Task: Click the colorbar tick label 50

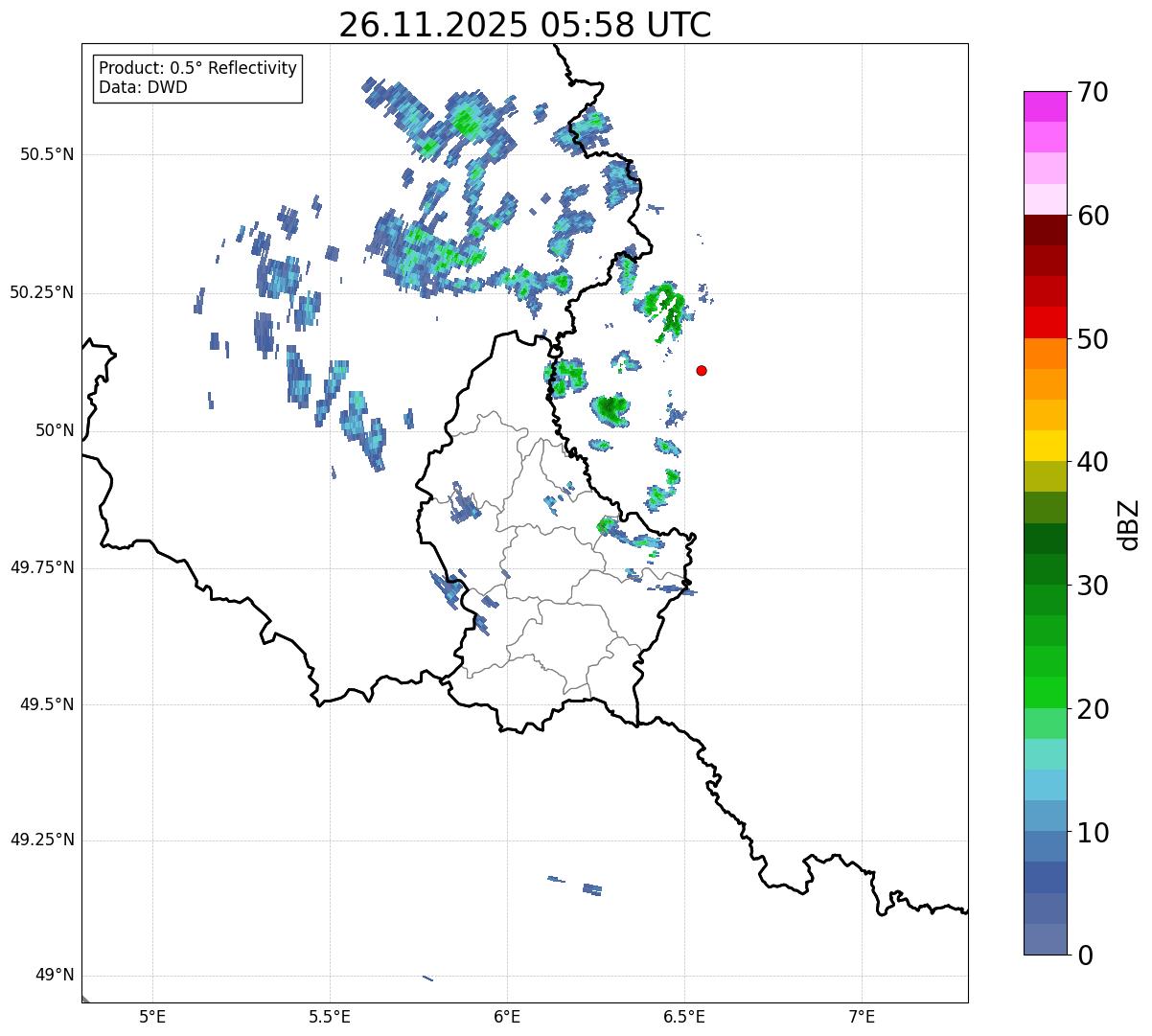Action: point(1093,339)
